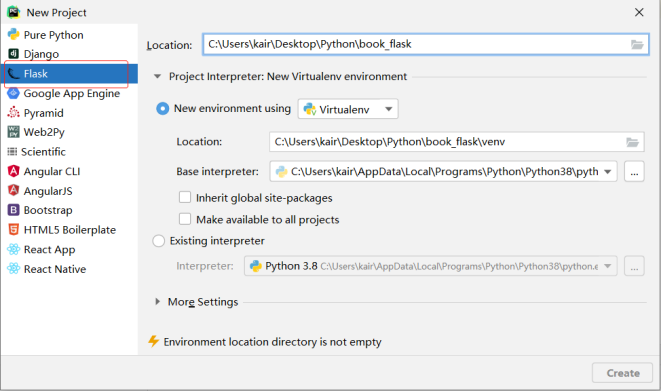The height and width of the screenshot is (391, 661).
Task: Select Existing interpreter radio button
Action: (159, 241)
